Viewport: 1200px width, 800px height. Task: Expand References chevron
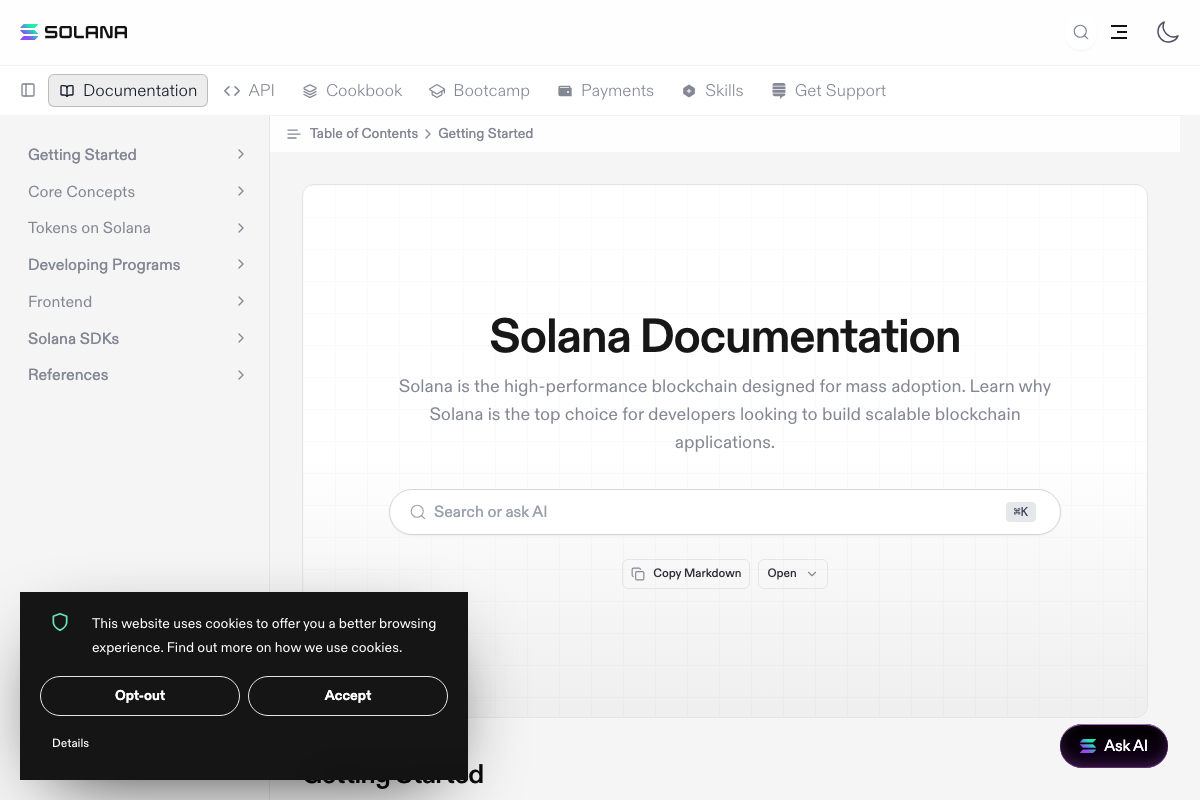[x=241, y=374]
